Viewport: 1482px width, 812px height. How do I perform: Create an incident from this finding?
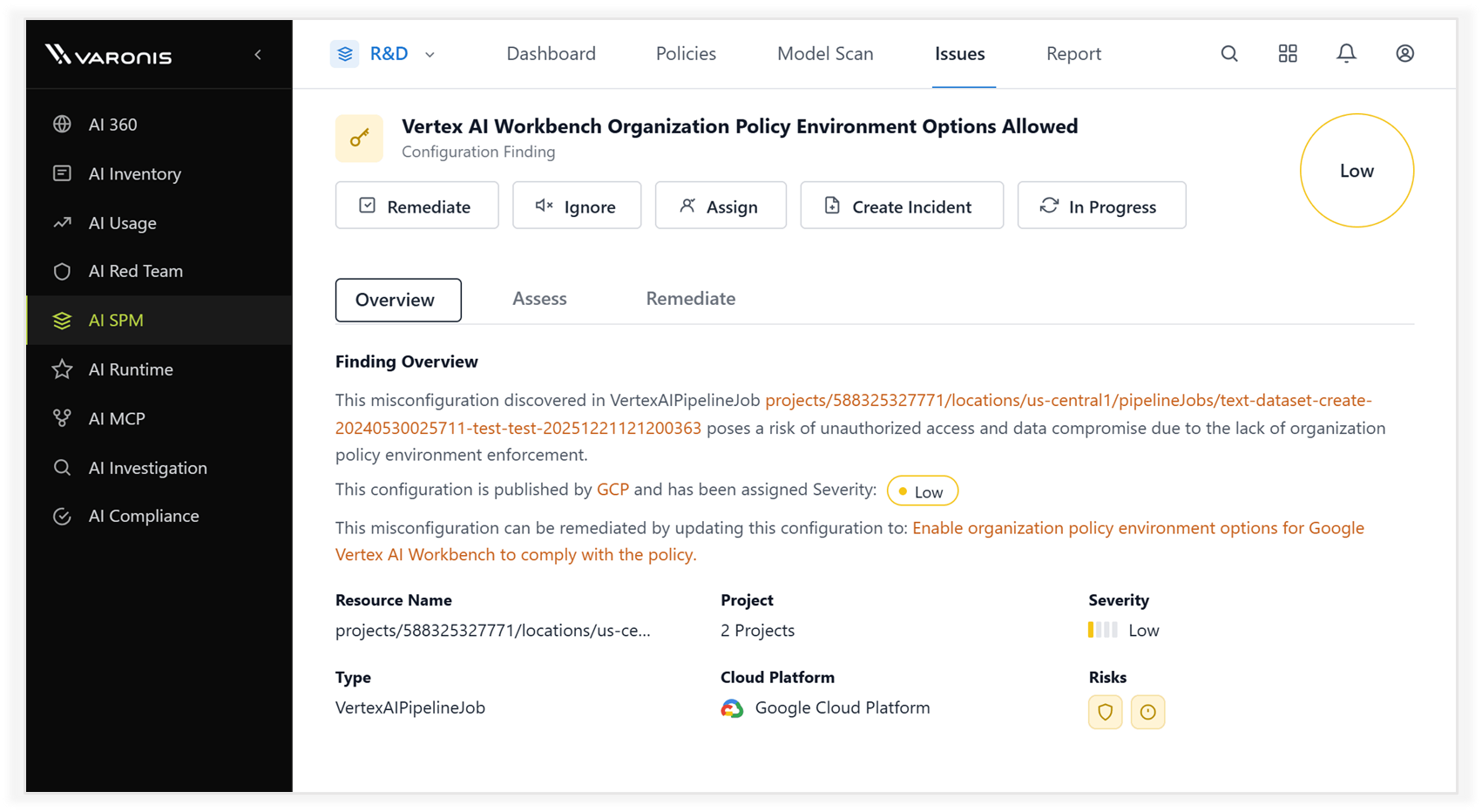point(902,206)
